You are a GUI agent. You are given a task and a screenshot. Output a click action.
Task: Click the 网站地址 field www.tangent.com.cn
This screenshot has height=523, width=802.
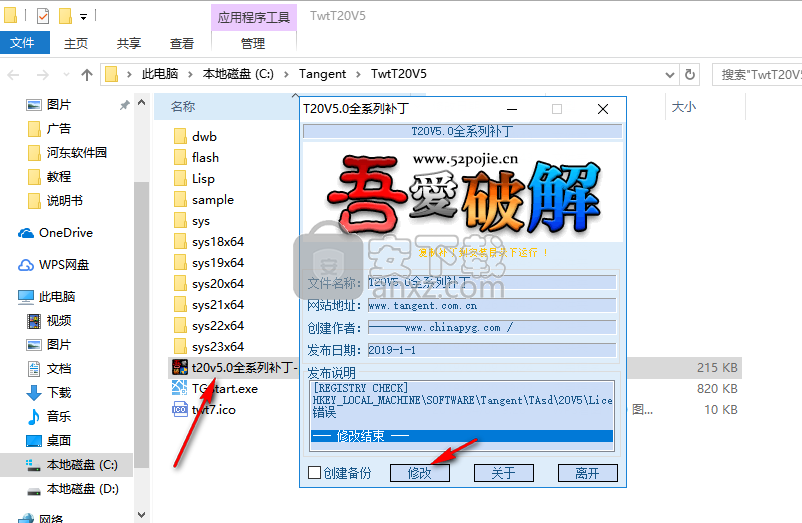492,306
